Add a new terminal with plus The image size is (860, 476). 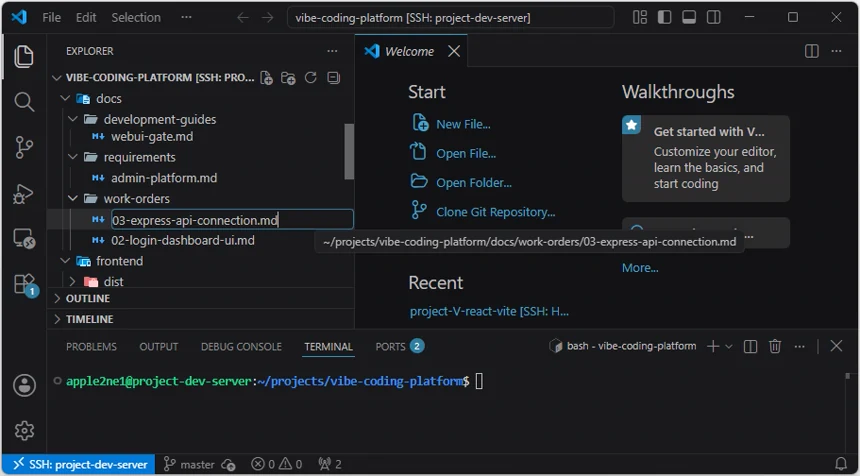coord(712,346)
